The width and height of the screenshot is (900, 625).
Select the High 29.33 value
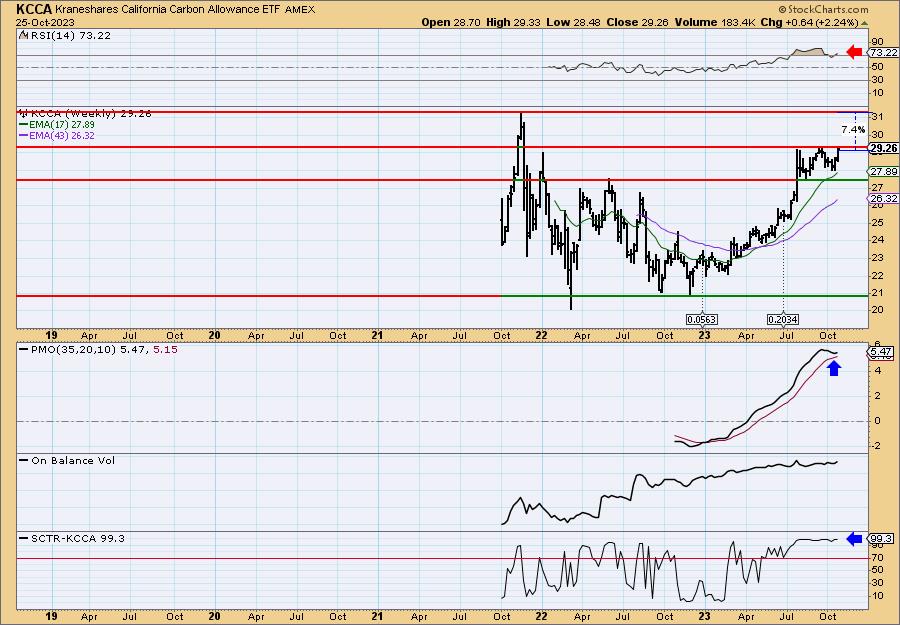[x=513, y=22]
